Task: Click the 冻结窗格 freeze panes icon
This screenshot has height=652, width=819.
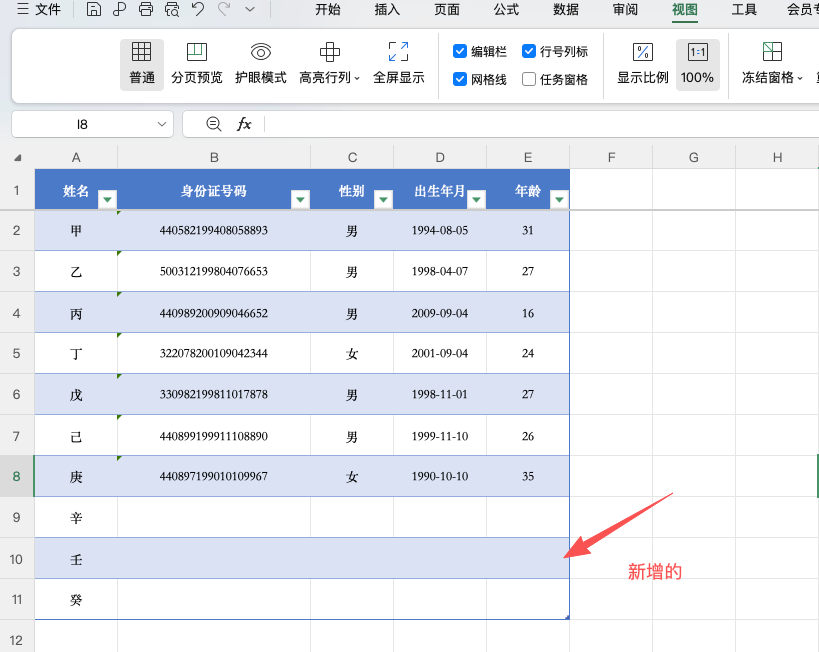Action: pos(772,52)
